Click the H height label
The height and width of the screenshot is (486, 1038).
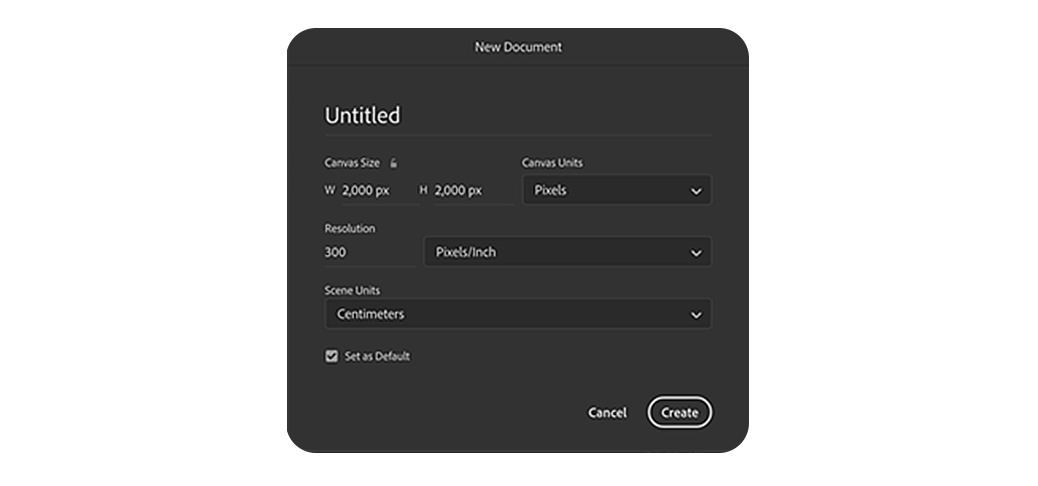point(424,190)
